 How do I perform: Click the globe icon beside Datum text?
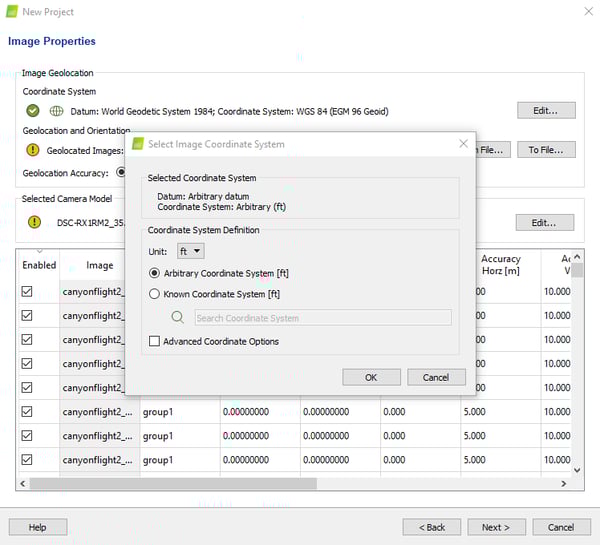tap(56, 110)
